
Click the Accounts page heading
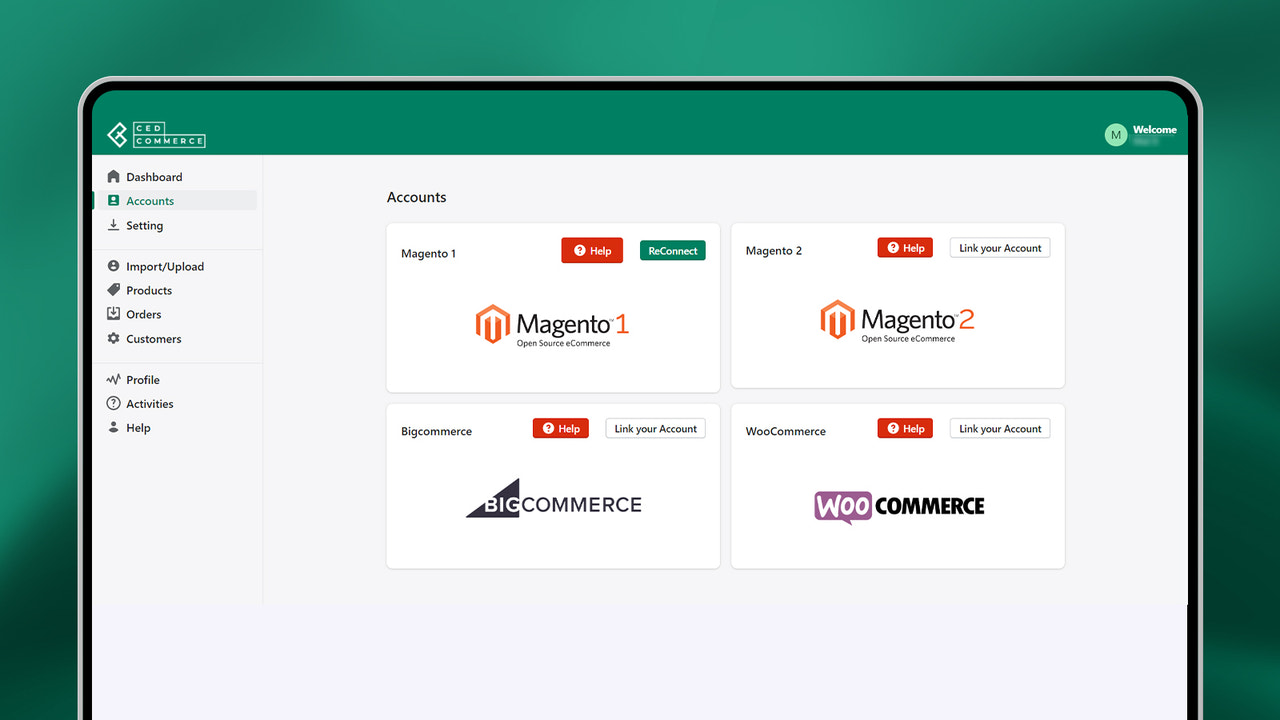417,197
